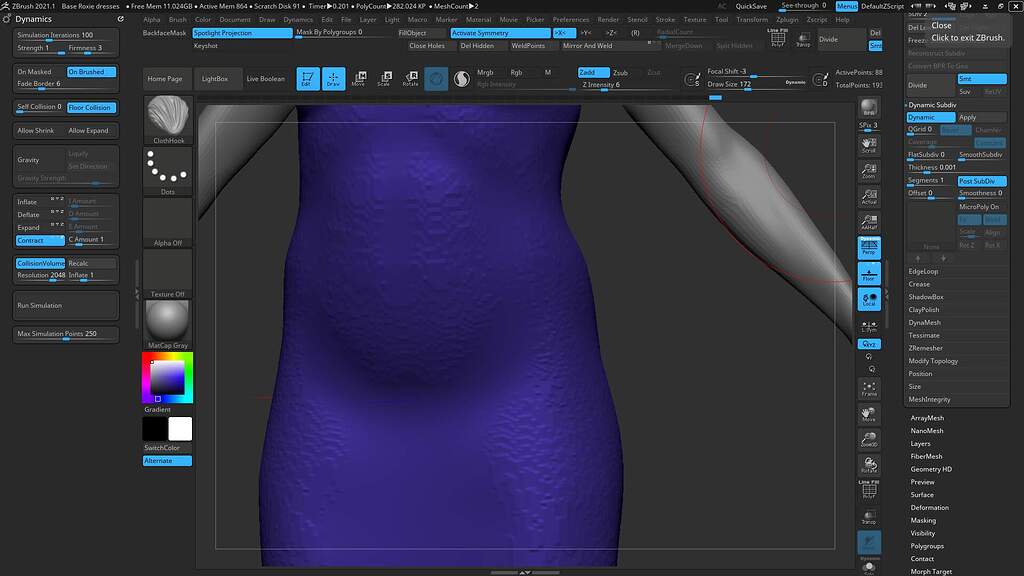The width and height of the screenshot is (1024, 576).
Task: Open the LightBox browser
Action: click(x=217, y=78)
